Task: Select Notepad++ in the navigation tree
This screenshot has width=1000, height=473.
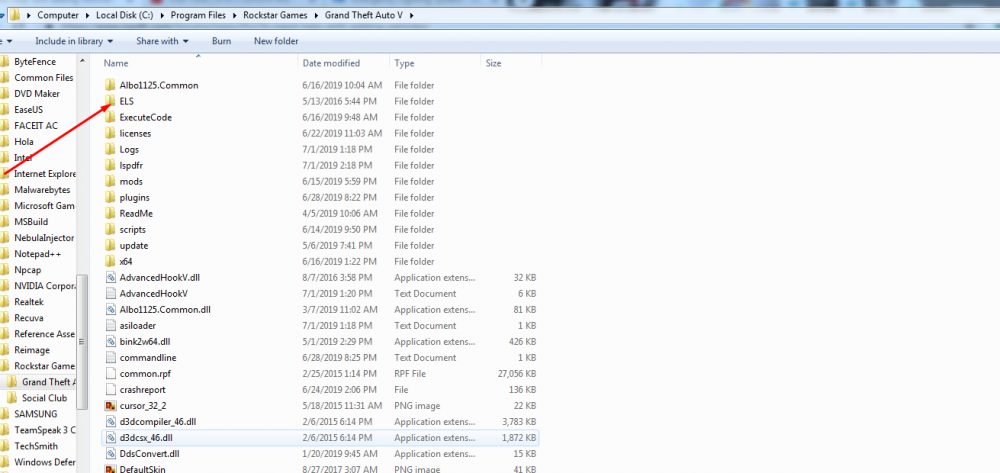Action: coord(38,254)
